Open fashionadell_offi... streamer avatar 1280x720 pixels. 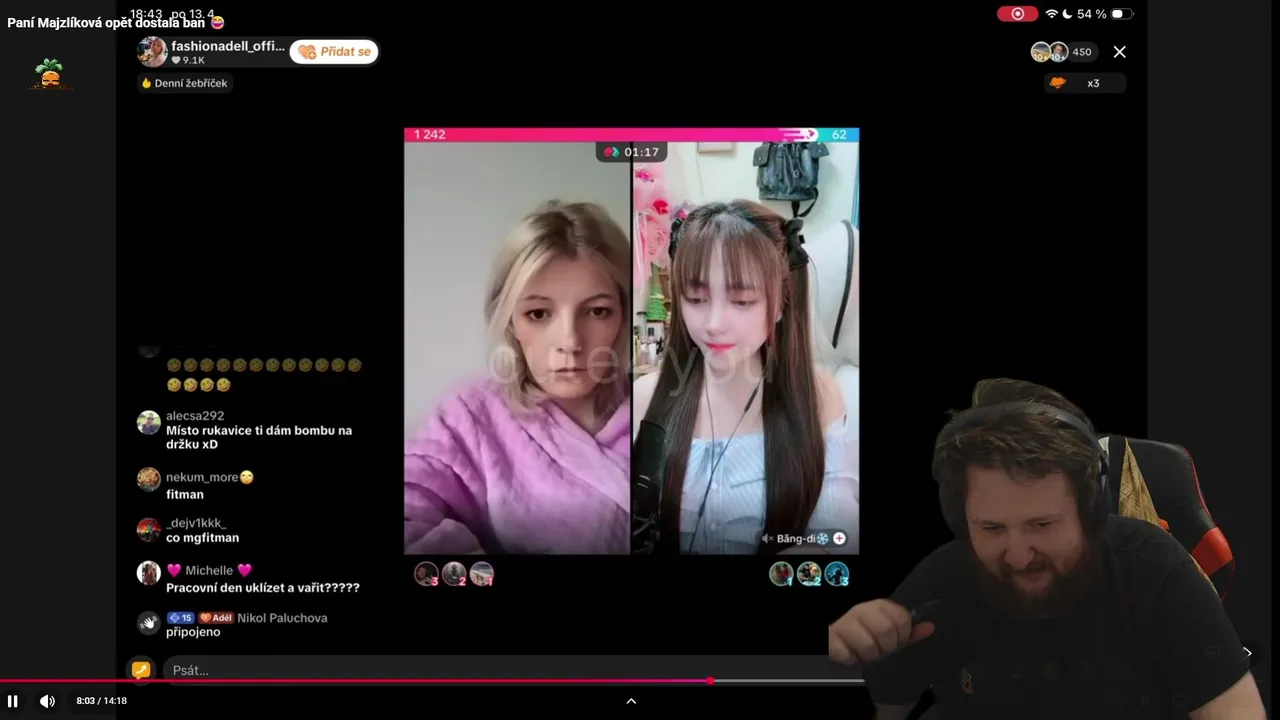[152, 52]
